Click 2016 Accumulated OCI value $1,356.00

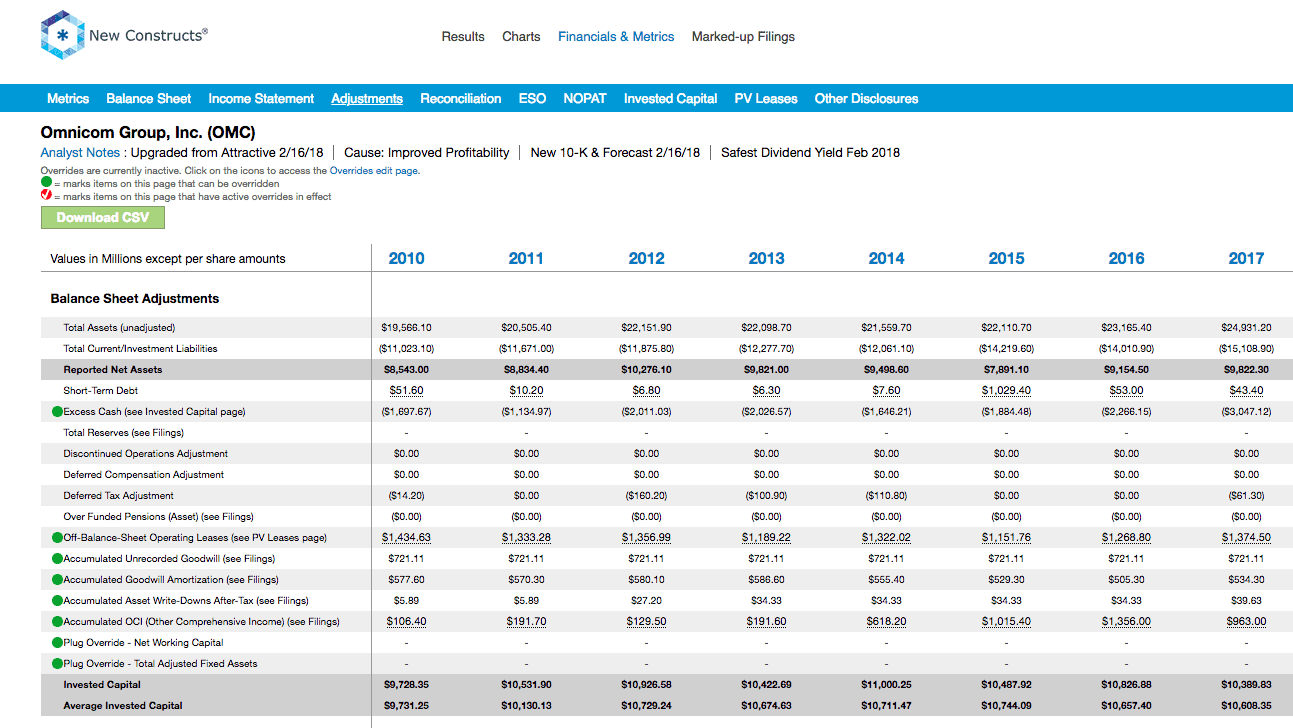(1126, 622)
